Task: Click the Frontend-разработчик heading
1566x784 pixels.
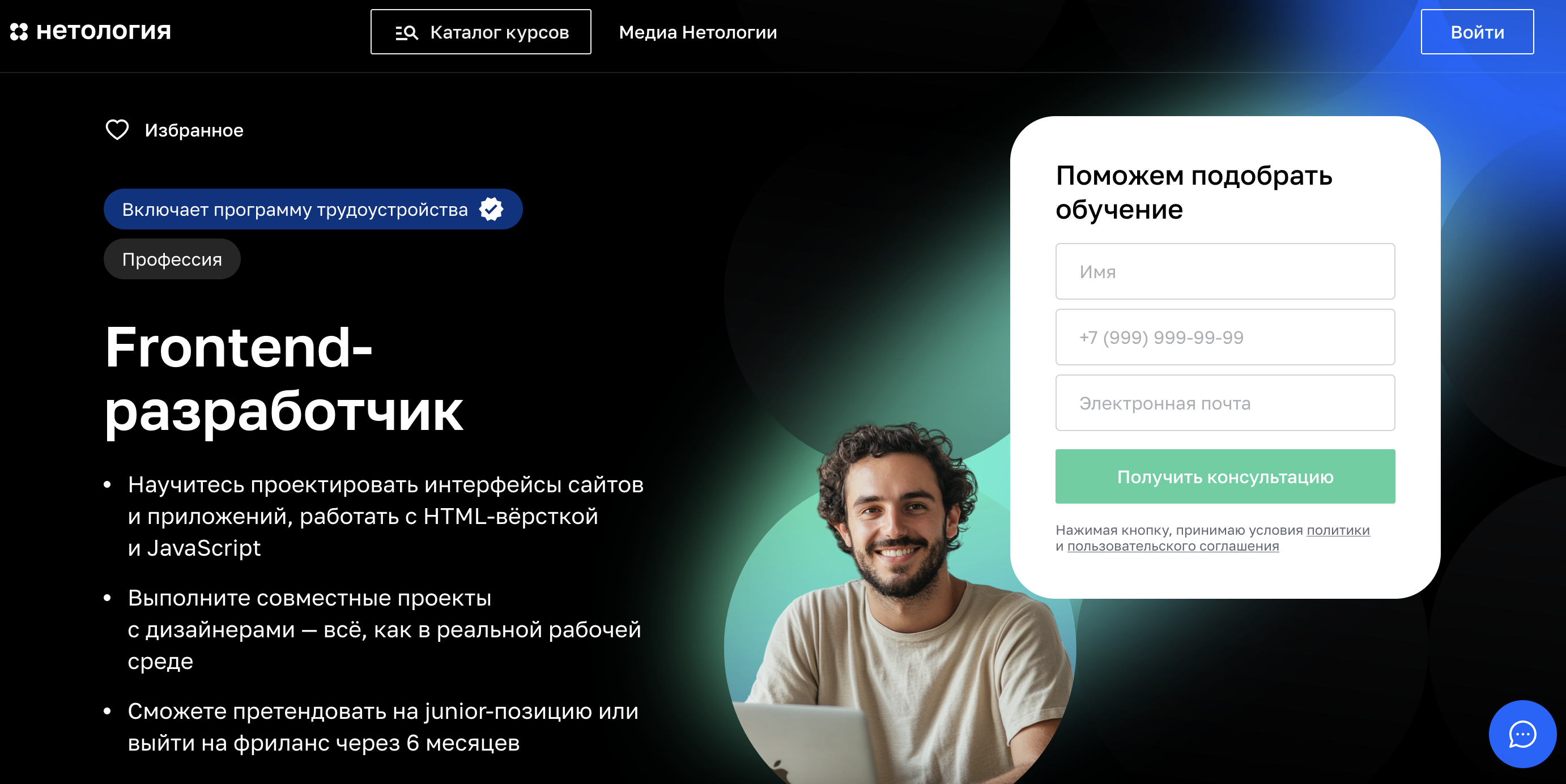Action: coord(284,378)
